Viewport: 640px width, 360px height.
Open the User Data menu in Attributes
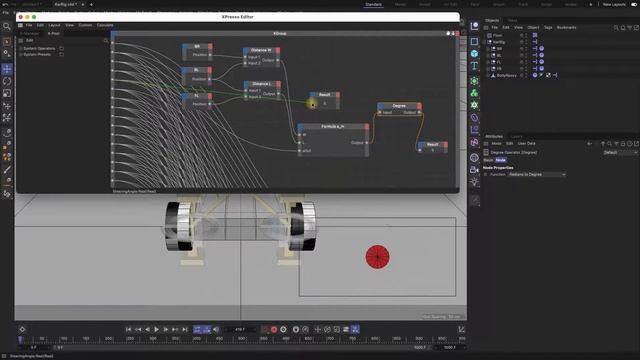pos(527,144)
